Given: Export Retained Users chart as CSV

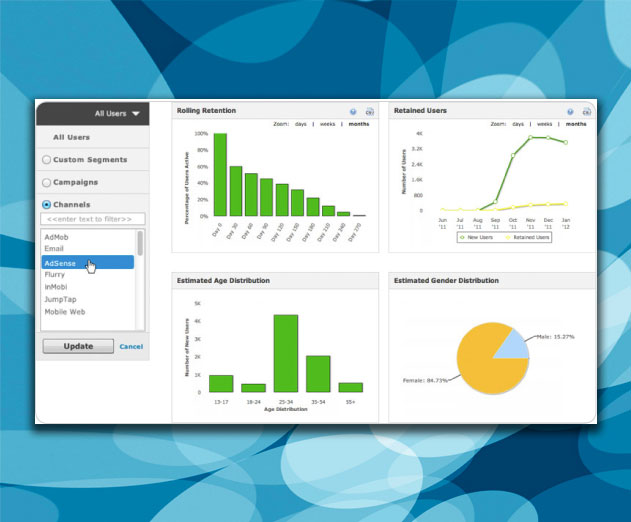Looking at the screenshot, I should (x=587, y=112).
